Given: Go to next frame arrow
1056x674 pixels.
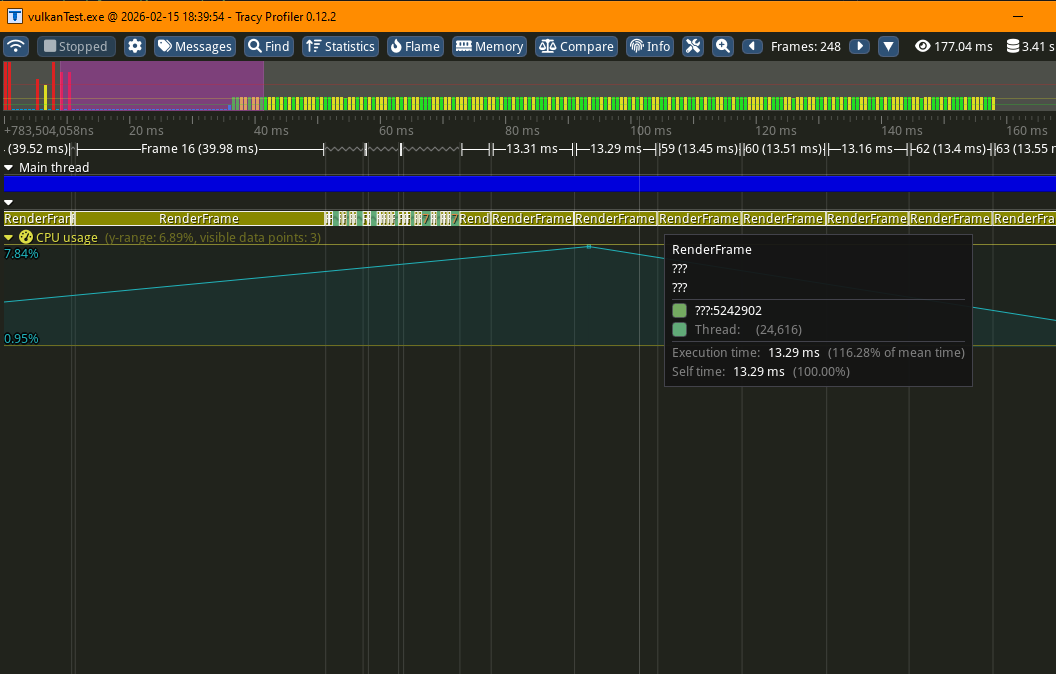Looking at the screenshot, I should [859, 46].
